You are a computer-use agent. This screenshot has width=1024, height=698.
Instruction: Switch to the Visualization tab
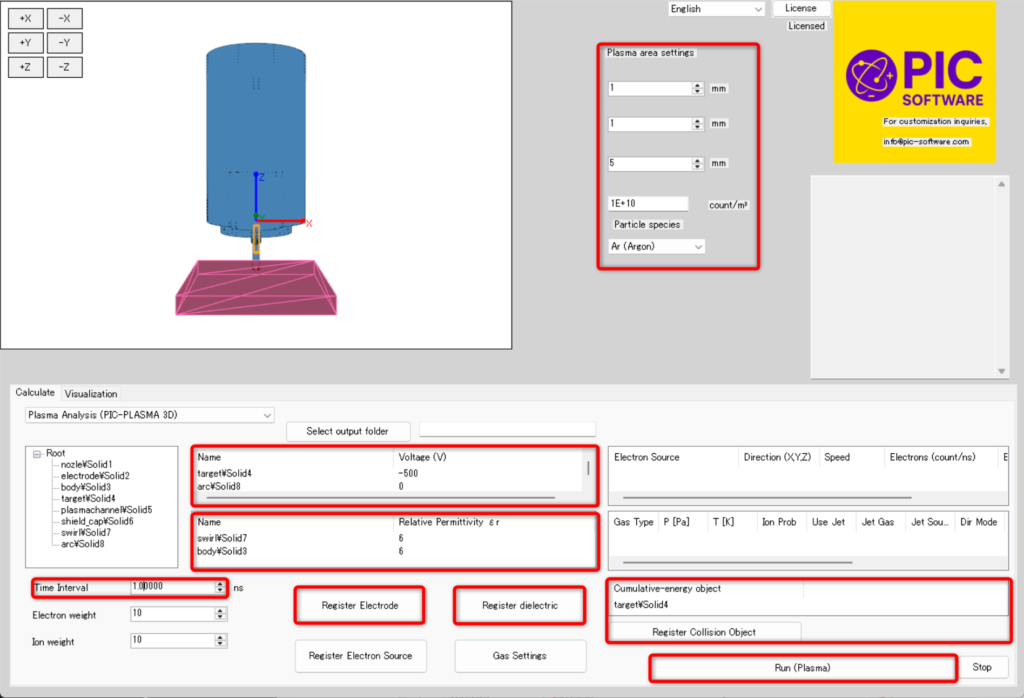[x=91, y=393]
